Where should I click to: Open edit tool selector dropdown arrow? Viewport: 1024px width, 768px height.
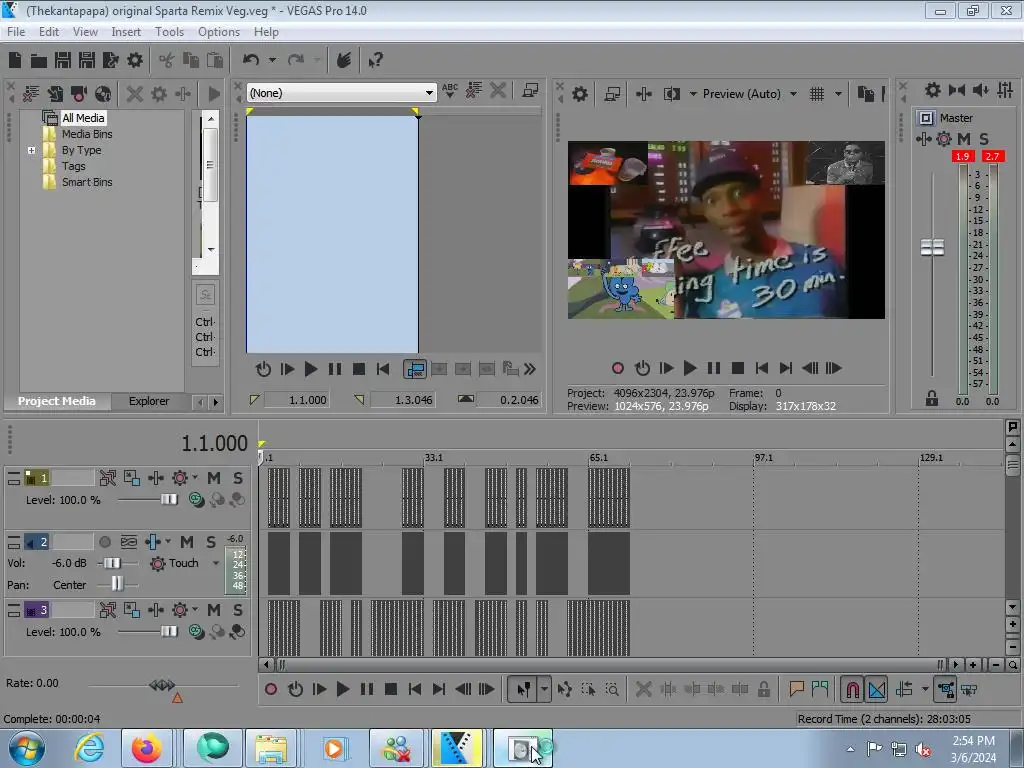pyautogui.click(x=544, y=689)
